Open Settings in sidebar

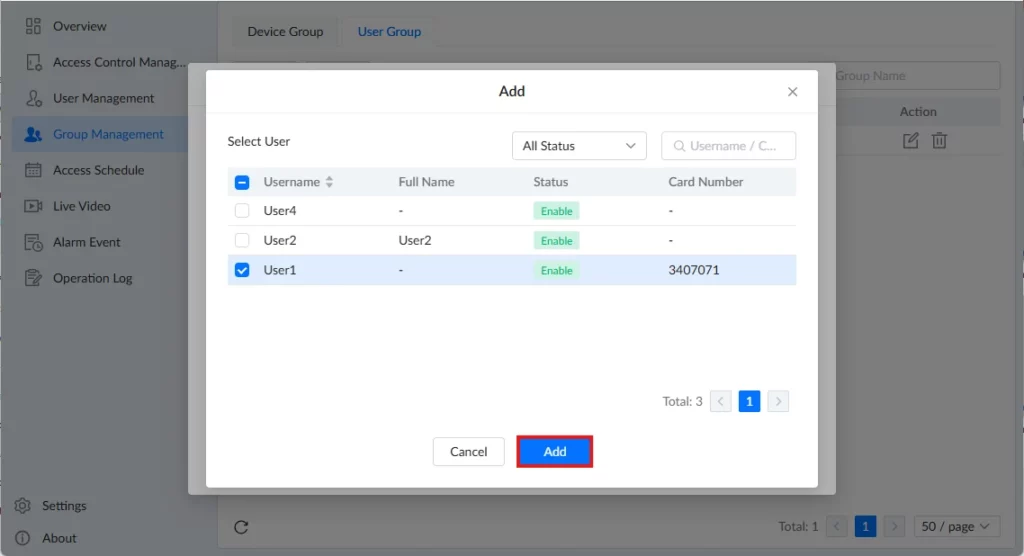click(64, 506)
